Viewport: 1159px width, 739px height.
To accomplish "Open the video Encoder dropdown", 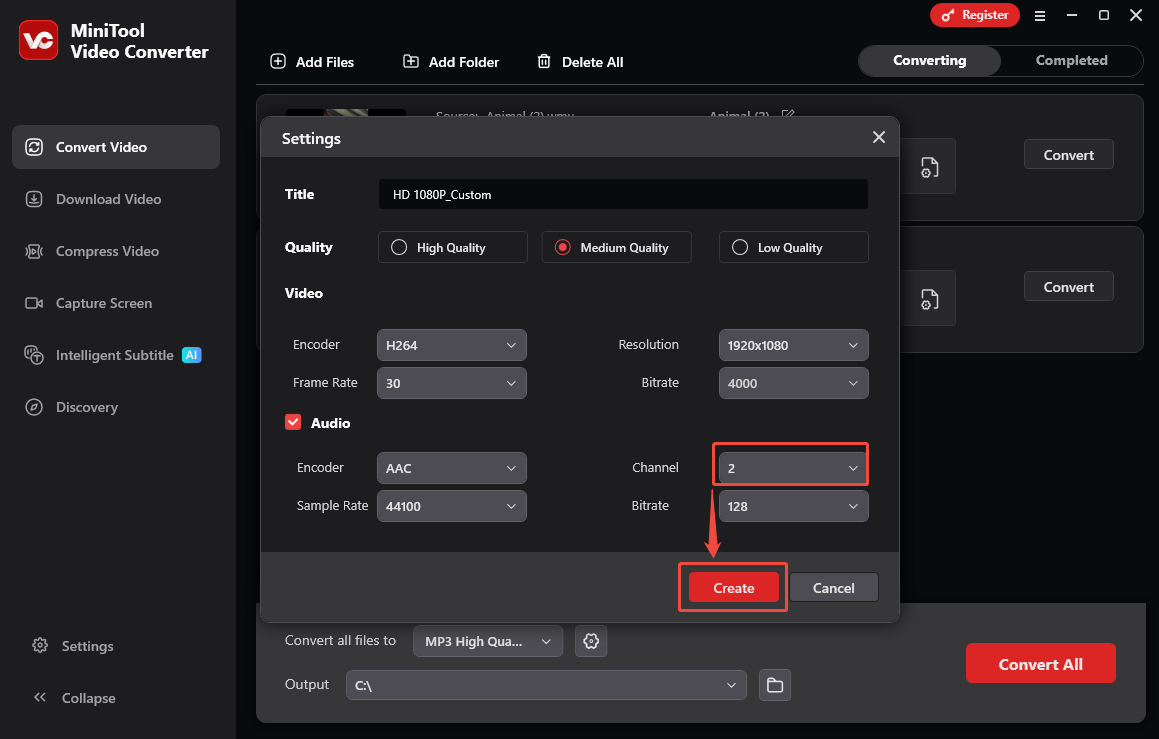I will 451,345.
